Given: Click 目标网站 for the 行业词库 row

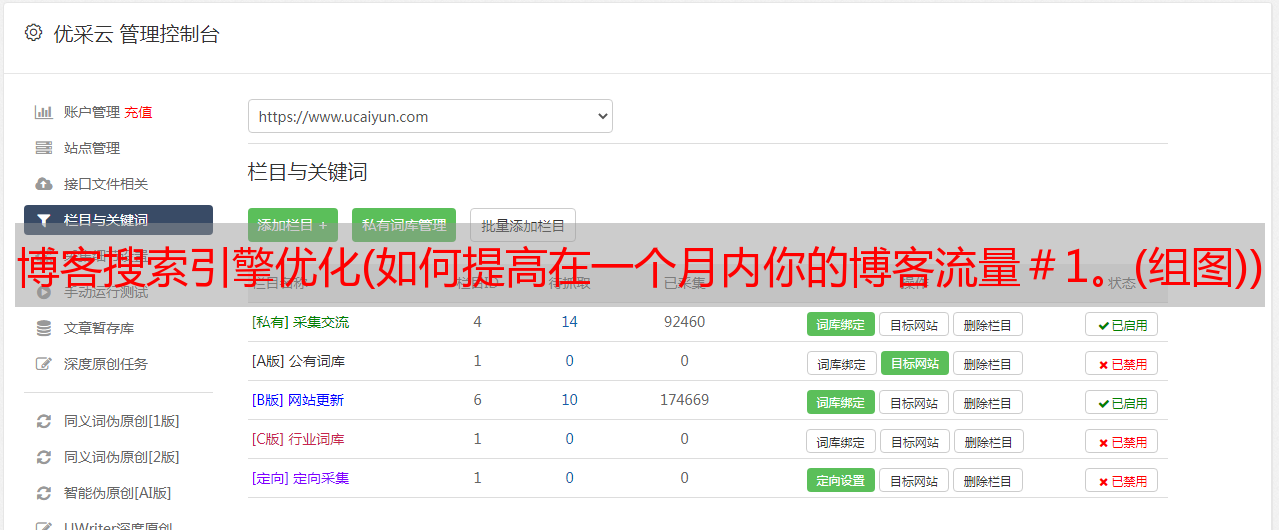Looking at the screenshot, I should 915,441.
